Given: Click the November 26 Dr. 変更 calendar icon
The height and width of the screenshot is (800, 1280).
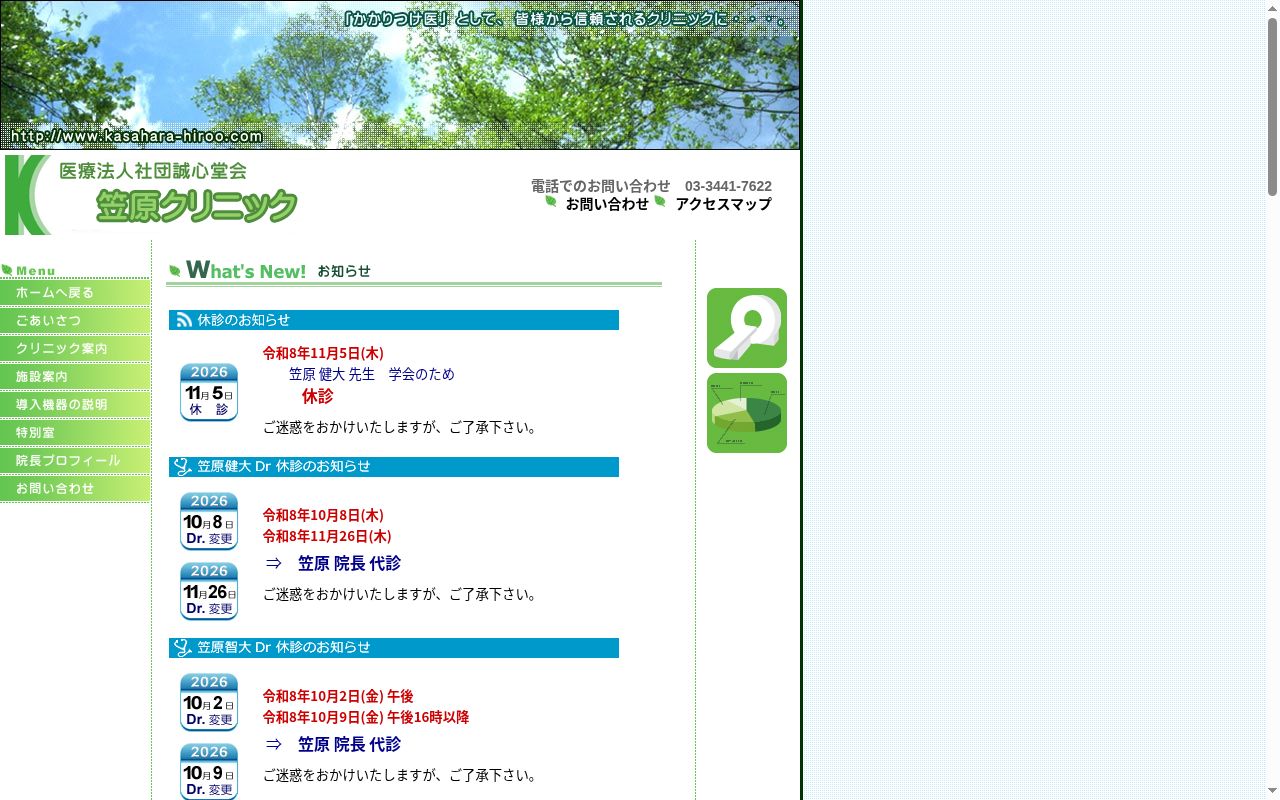Looking at the screenshot, I should click(209, 591).
